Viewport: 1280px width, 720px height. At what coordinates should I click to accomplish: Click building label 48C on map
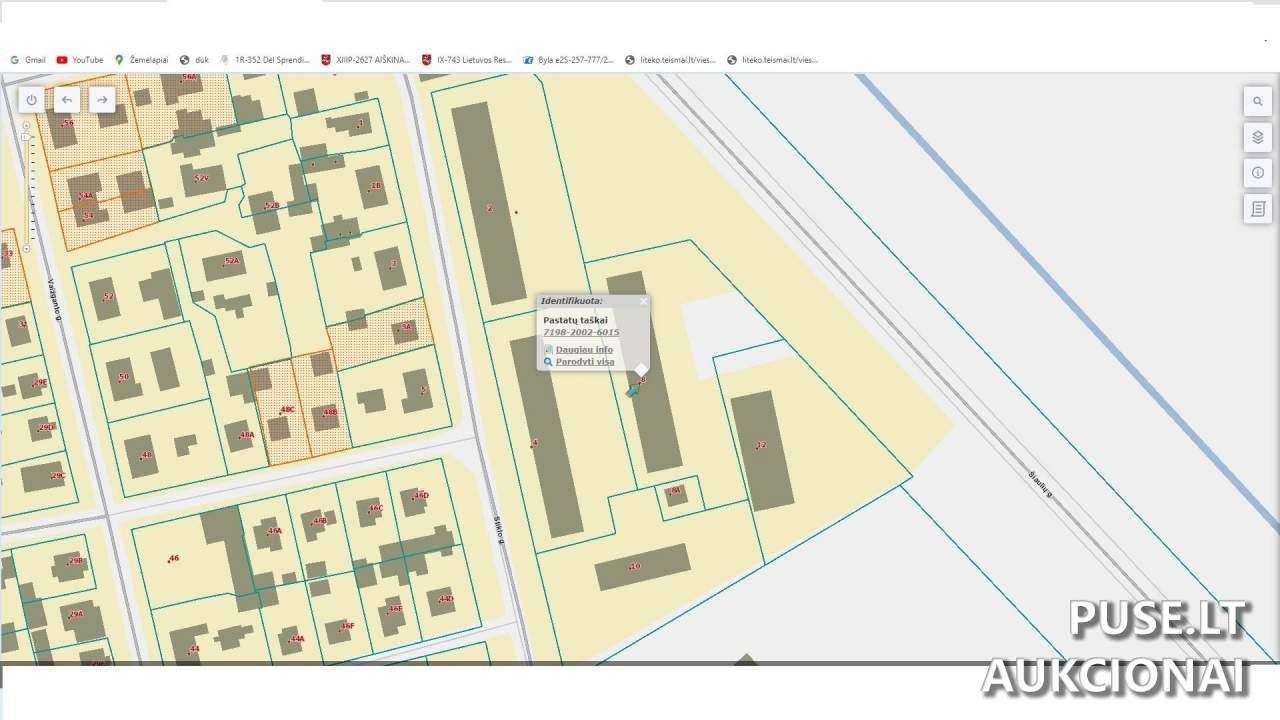[287, 410]
